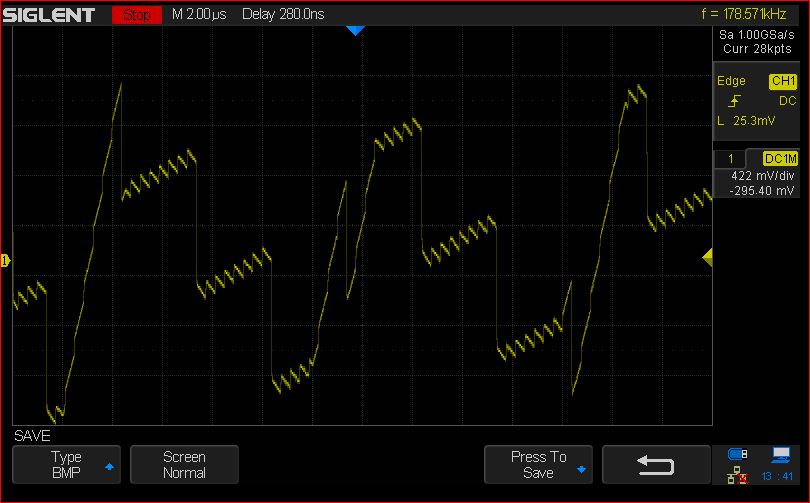The height and width of the screenshot is (503, 810).
Task: Click the SIGLENT logo
Action: [x=49, y=14]
